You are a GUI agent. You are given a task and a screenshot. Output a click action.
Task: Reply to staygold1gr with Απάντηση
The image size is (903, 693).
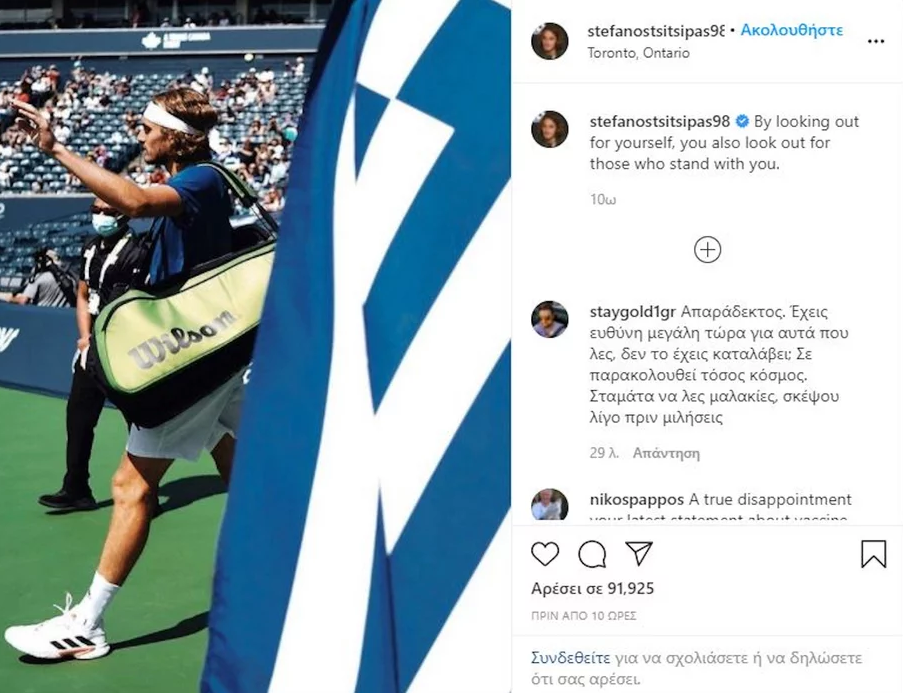pos(666,453)
